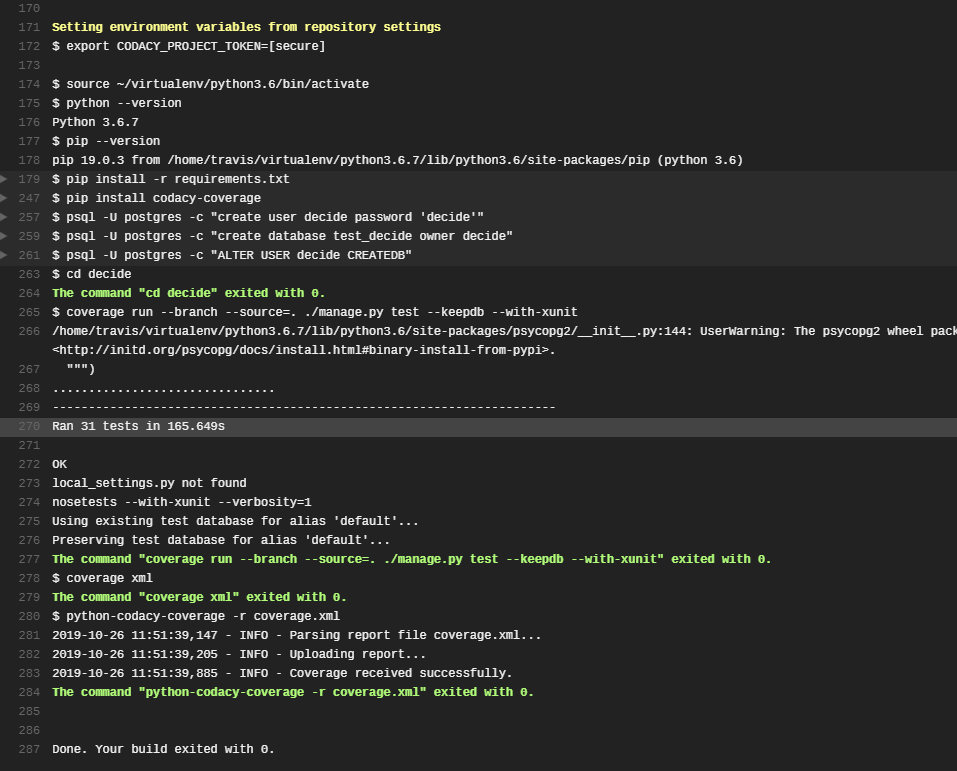Click line number 171

pyautogui.click(x=29, y=27)
